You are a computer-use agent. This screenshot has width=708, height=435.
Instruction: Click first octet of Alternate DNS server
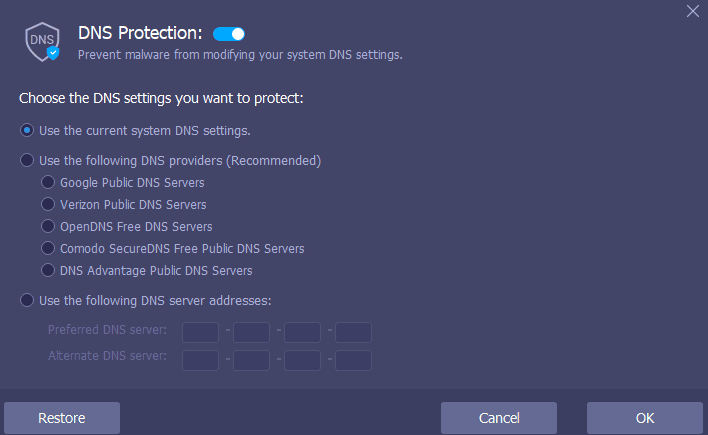pos(201,359)
